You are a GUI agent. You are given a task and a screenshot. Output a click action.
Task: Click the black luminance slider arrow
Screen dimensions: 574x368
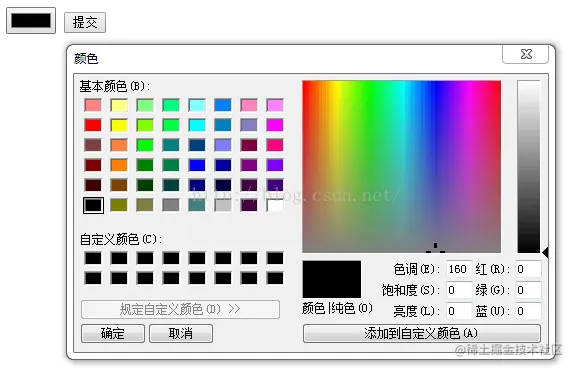click(545, 253)
